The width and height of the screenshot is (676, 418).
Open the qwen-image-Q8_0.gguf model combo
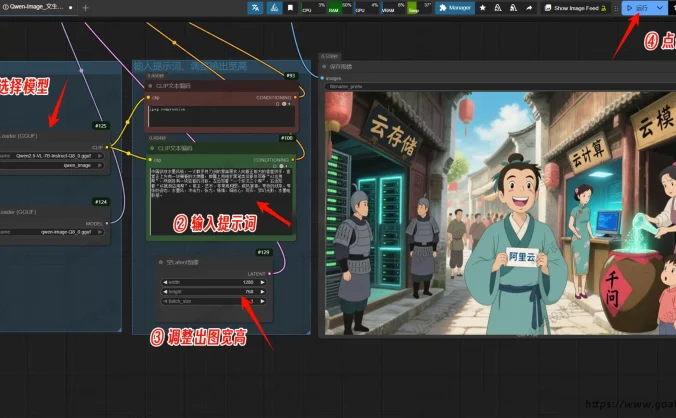pos(52,232)
